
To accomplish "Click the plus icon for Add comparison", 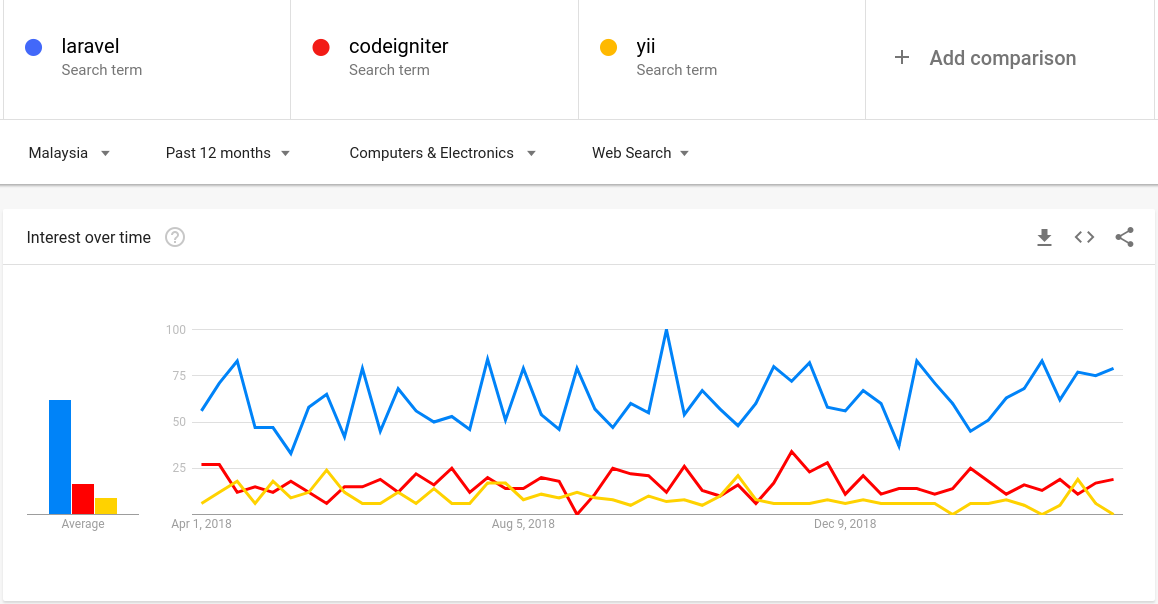I will pyautogui.click(x=902, y=58).
